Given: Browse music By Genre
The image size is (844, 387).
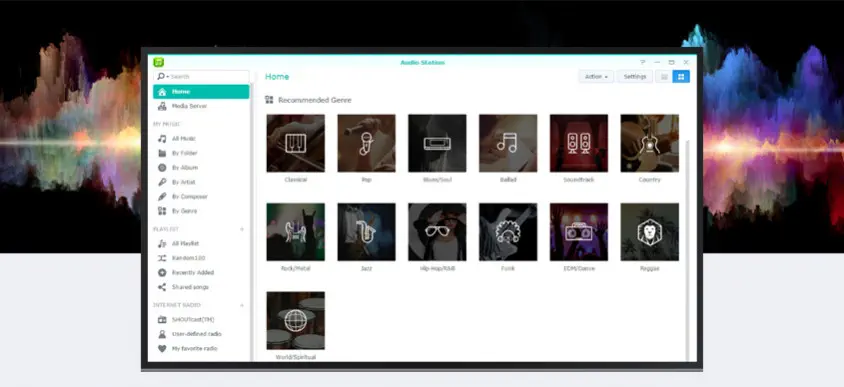Looking at the screenshot, I should point(201,211).
